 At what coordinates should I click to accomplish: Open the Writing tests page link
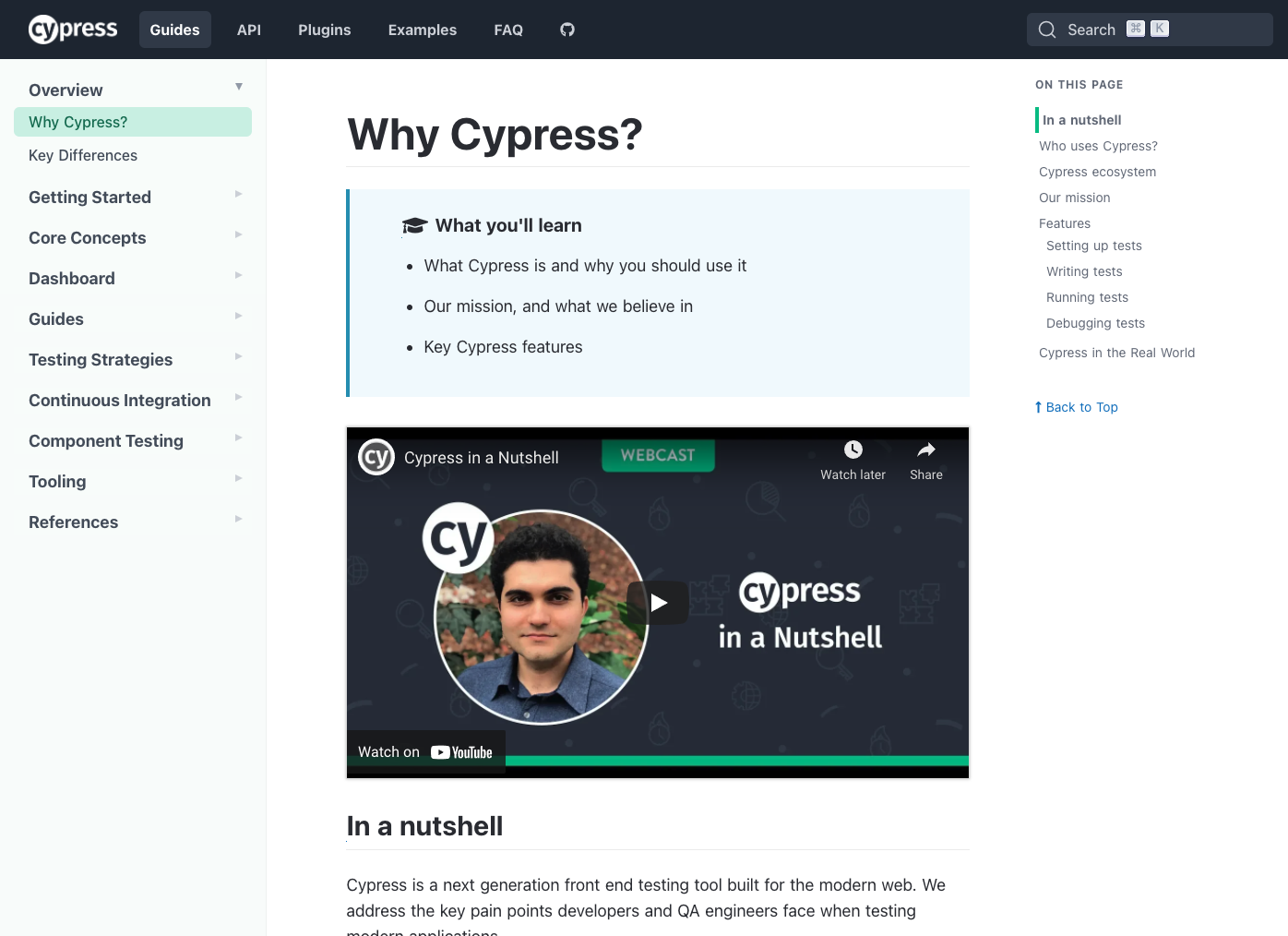click(x=1084, y=271)
